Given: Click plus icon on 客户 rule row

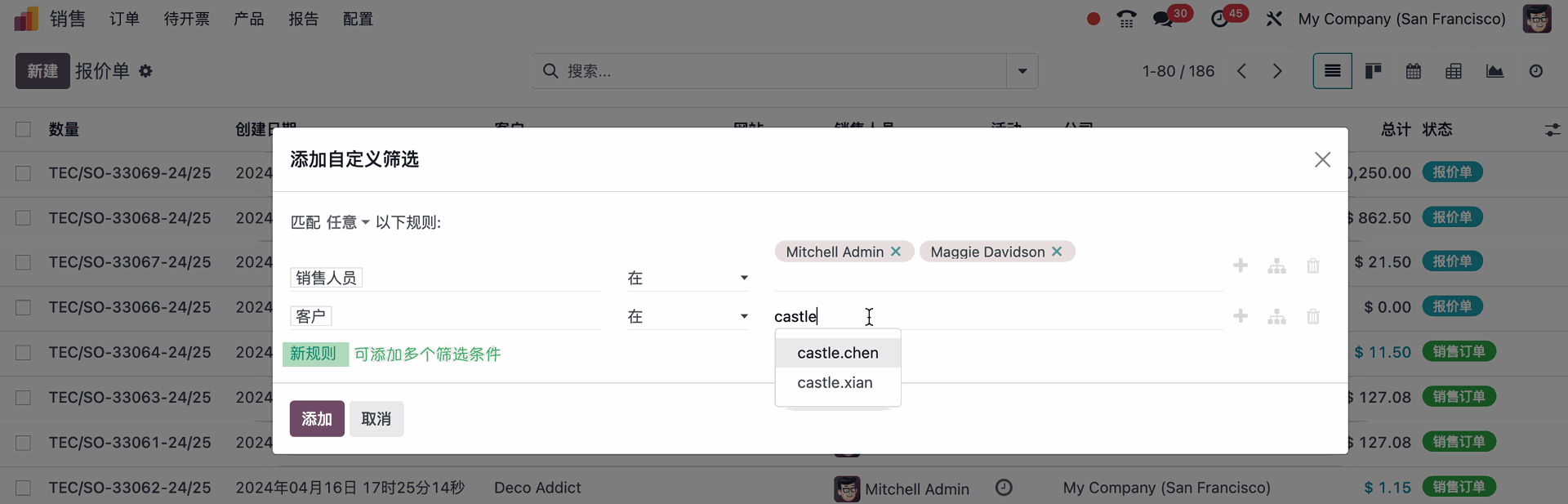Looking at the screenshot, I should (x=1241, y=317).
